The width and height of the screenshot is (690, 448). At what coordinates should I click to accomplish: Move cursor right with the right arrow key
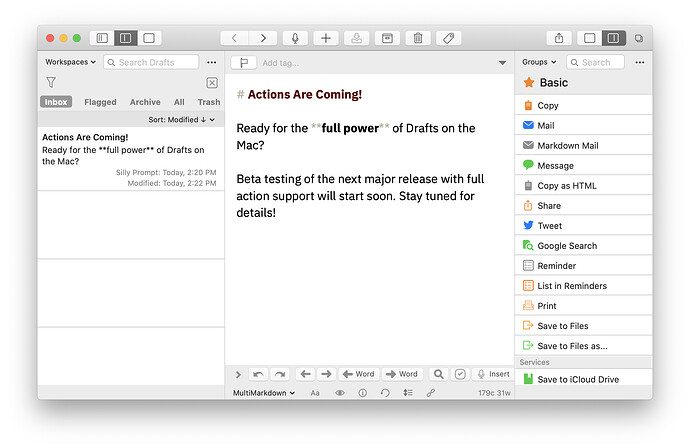[326, 374]
